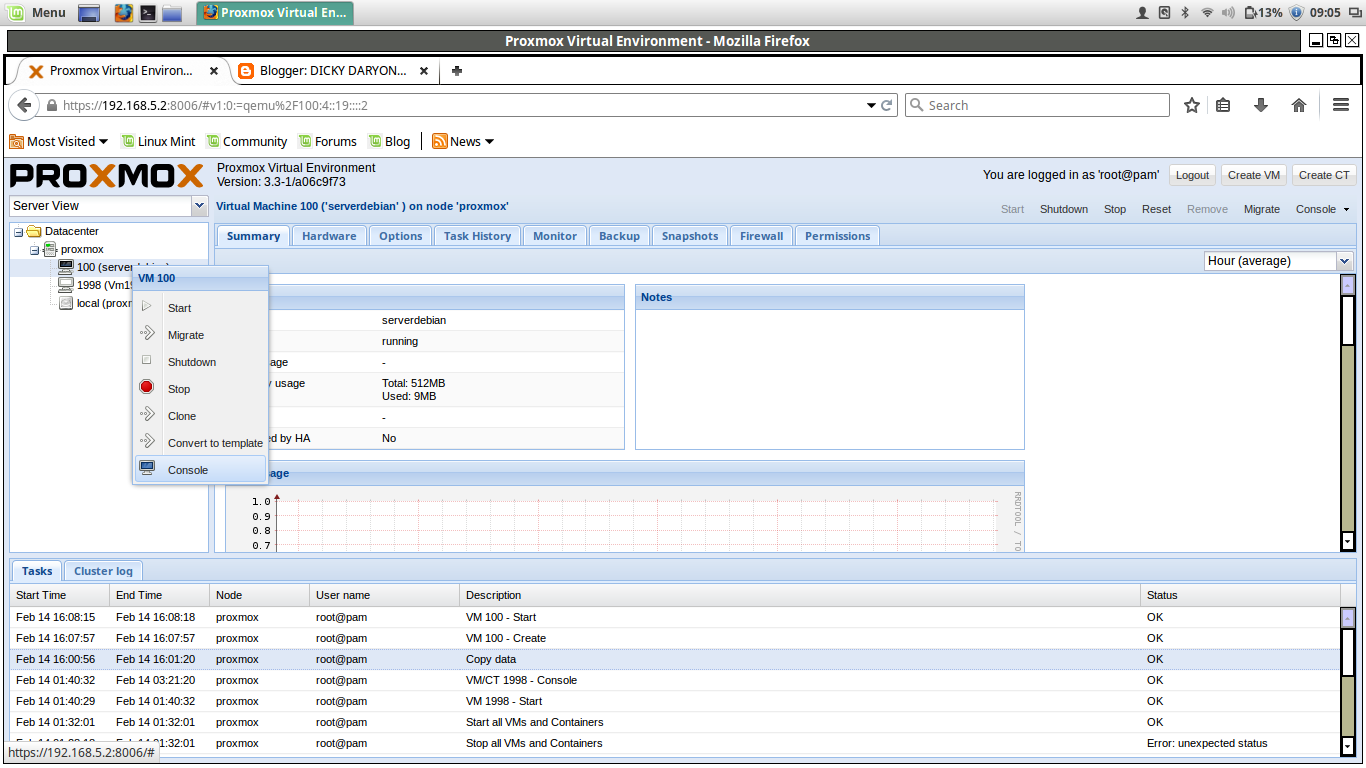Click the summary panel vertical scrollbar down arrow
1366x768 pixels.
click(x=1347, y=540)
